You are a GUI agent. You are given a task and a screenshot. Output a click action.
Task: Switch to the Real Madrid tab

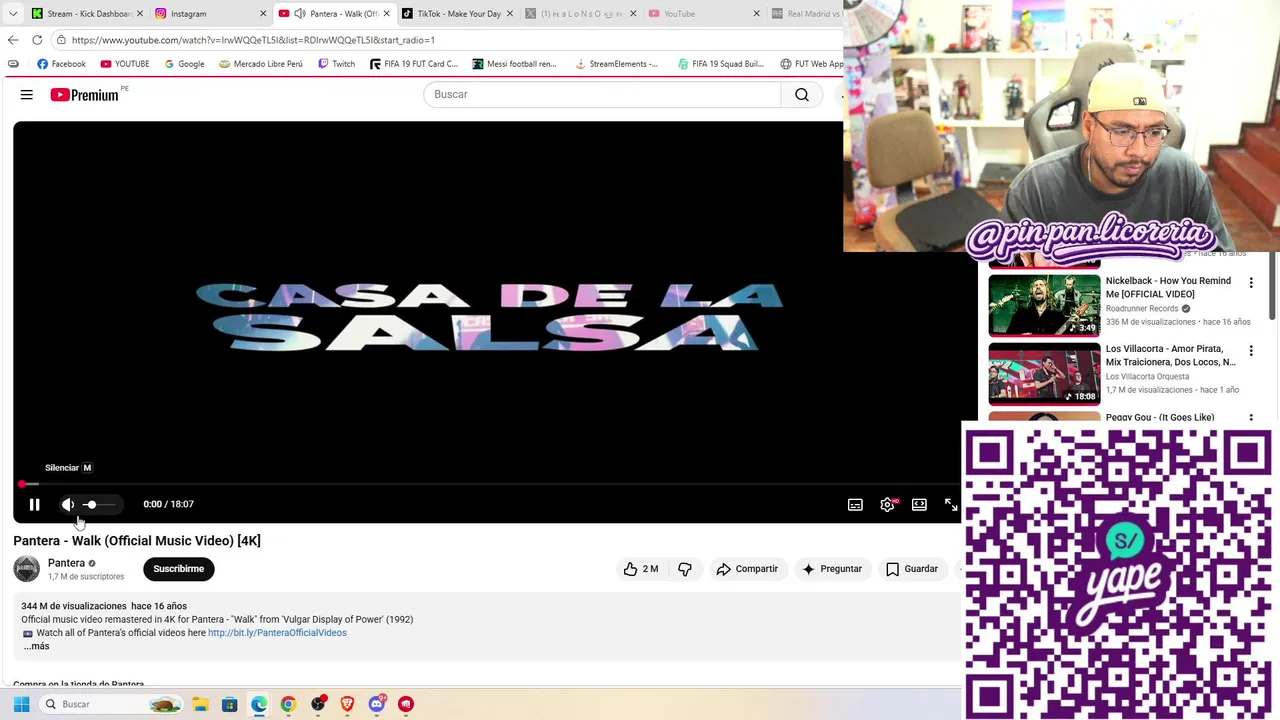click(806, 14)
